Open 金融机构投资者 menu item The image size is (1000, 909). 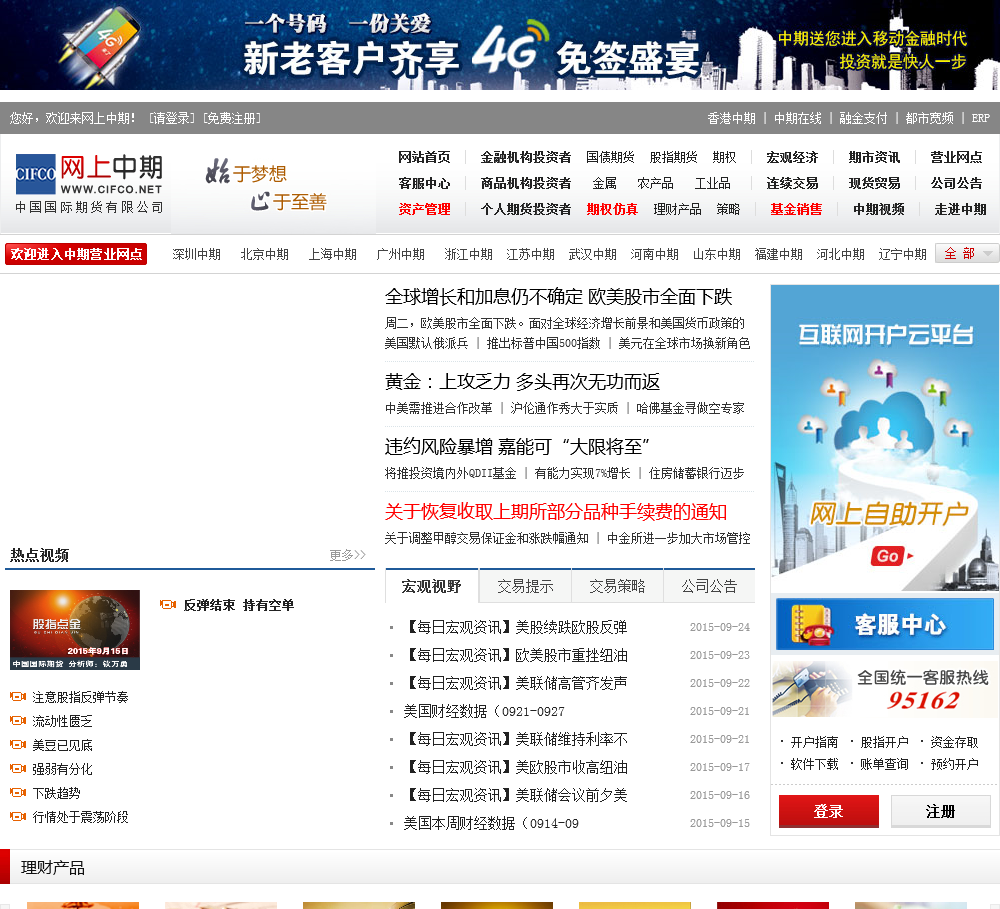[x=526, y=157]
